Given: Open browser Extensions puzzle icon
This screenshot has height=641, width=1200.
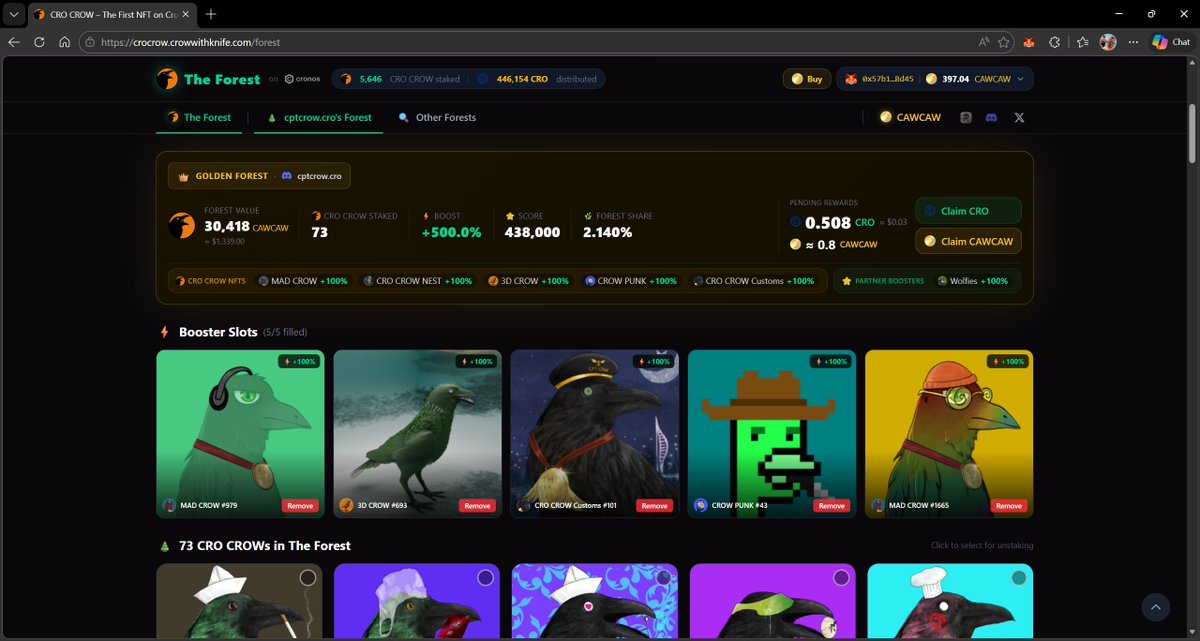Looking at the screenshot, I should 1054,42.
